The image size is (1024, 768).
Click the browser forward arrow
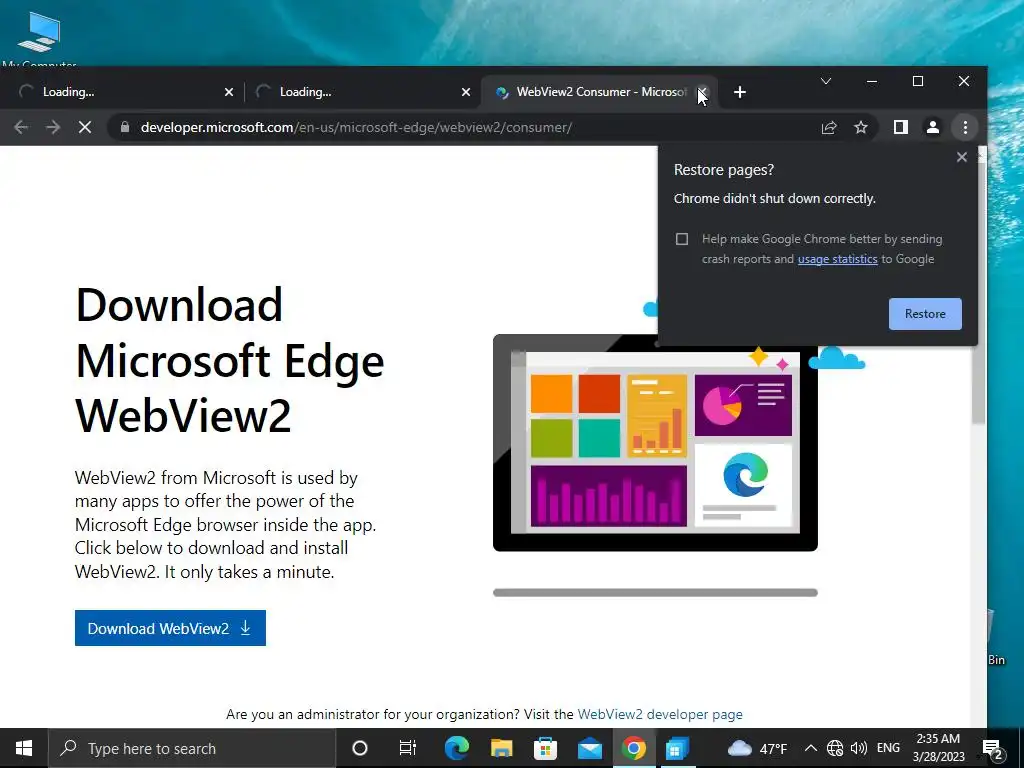tap(53, 127)
